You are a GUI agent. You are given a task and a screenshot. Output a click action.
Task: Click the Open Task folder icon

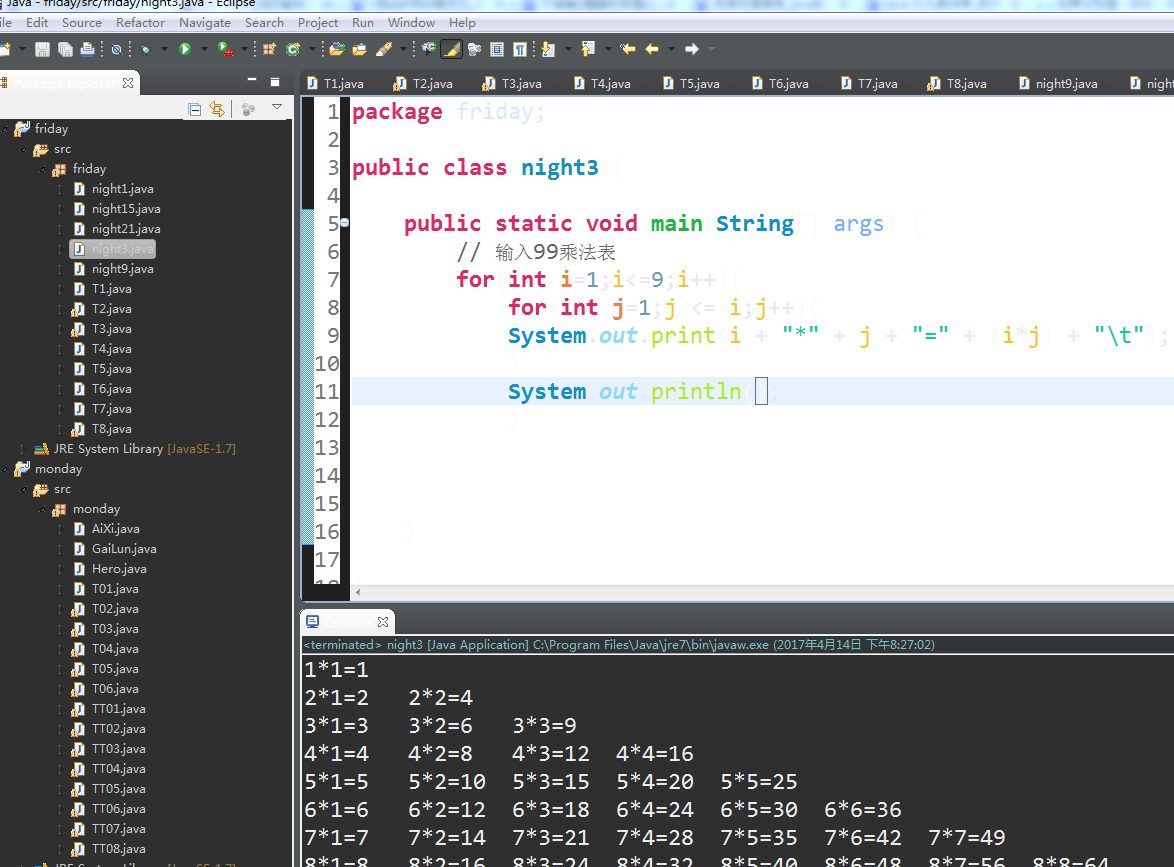[360, 49]
